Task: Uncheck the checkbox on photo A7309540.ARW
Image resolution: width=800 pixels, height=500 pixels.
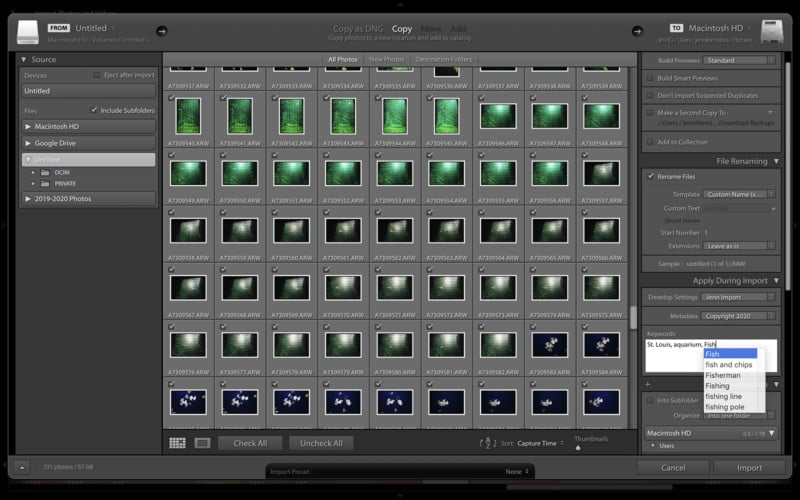Action: pos(171,97)
